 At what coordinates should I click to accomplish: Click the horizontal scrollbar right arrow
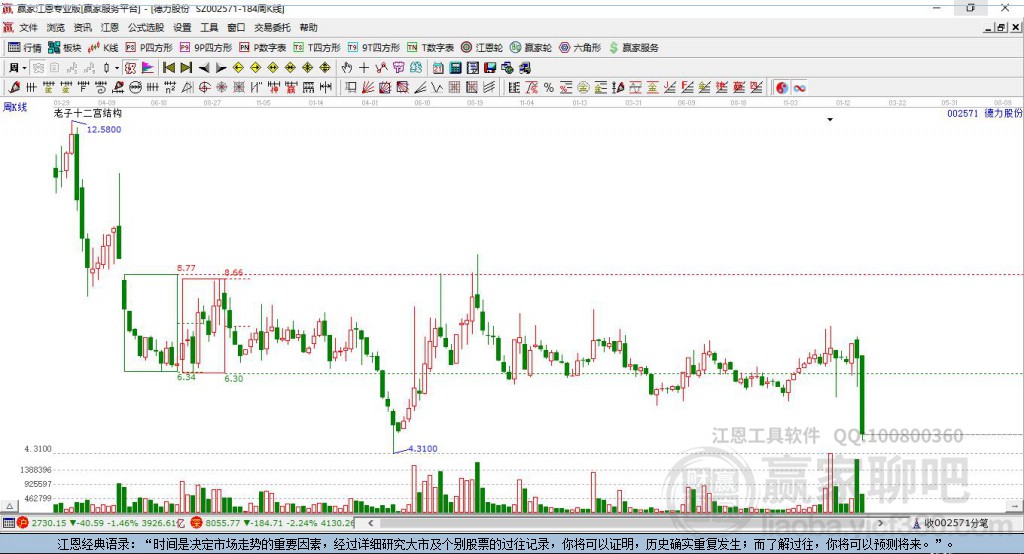[880, 523]
